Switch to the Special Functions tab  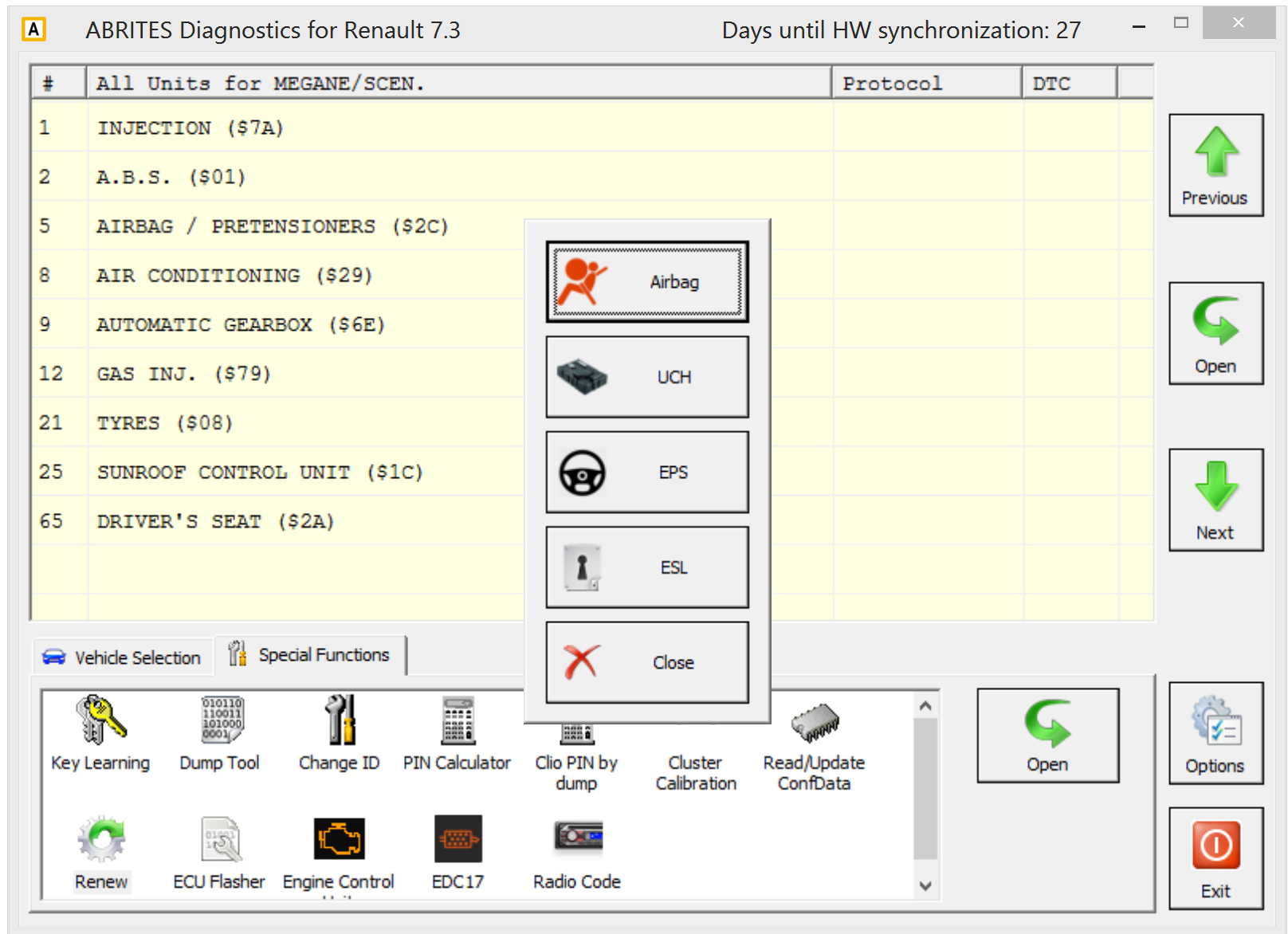(x=310, y=655)
